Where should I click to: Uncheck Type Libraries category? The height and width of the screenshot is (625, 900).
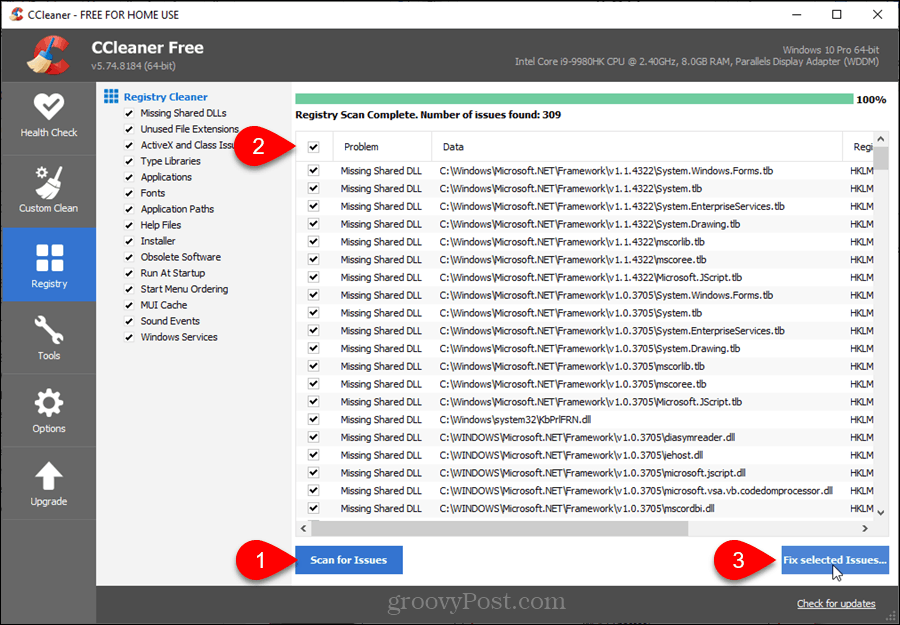point(129,161)
